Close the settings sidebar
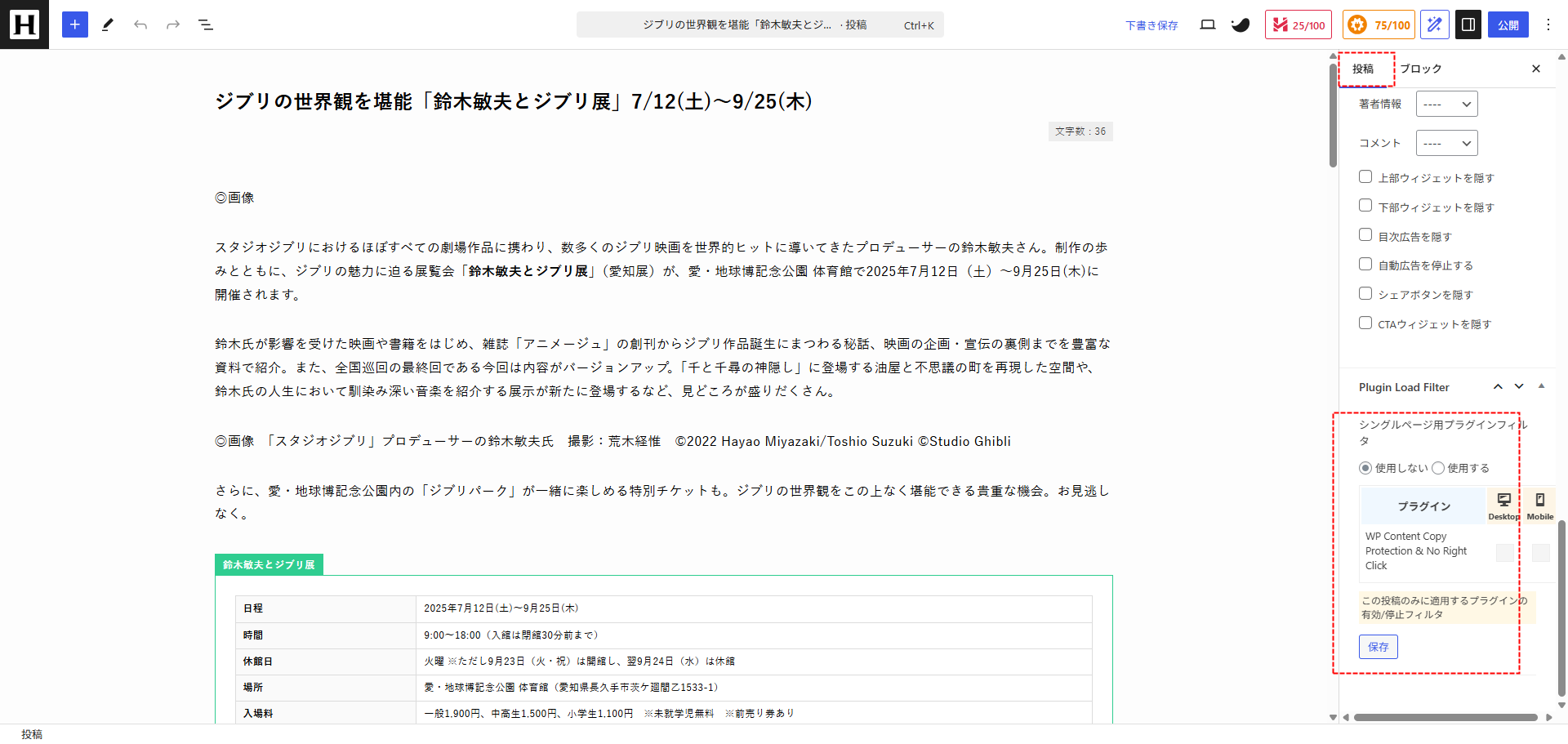Image resolution: width=1568 pixels, height=744 pixels. [x=1536, y=69]
